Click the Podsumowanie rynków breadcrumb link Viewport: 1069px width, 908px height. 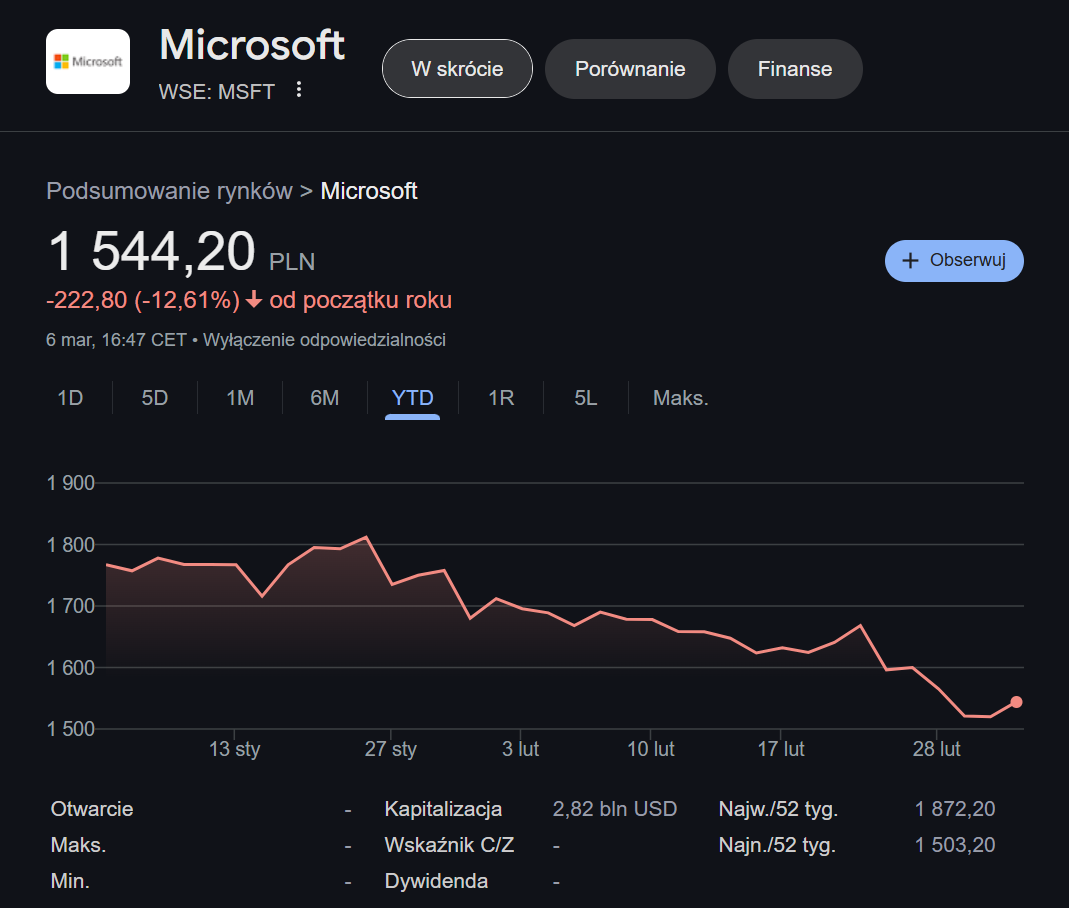point(169,191)
